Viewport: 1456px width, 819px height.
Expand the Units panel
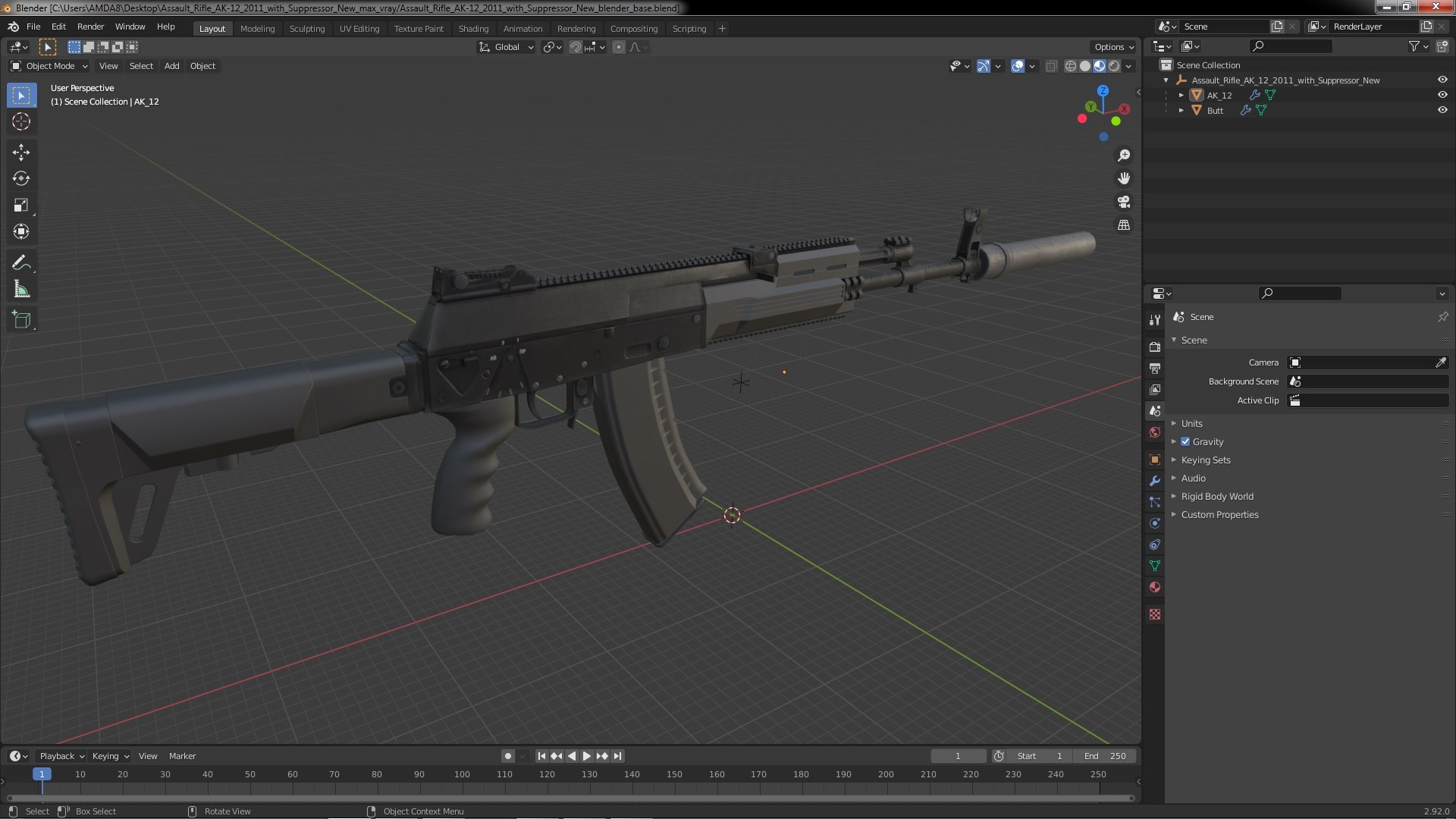point(1191,423)
